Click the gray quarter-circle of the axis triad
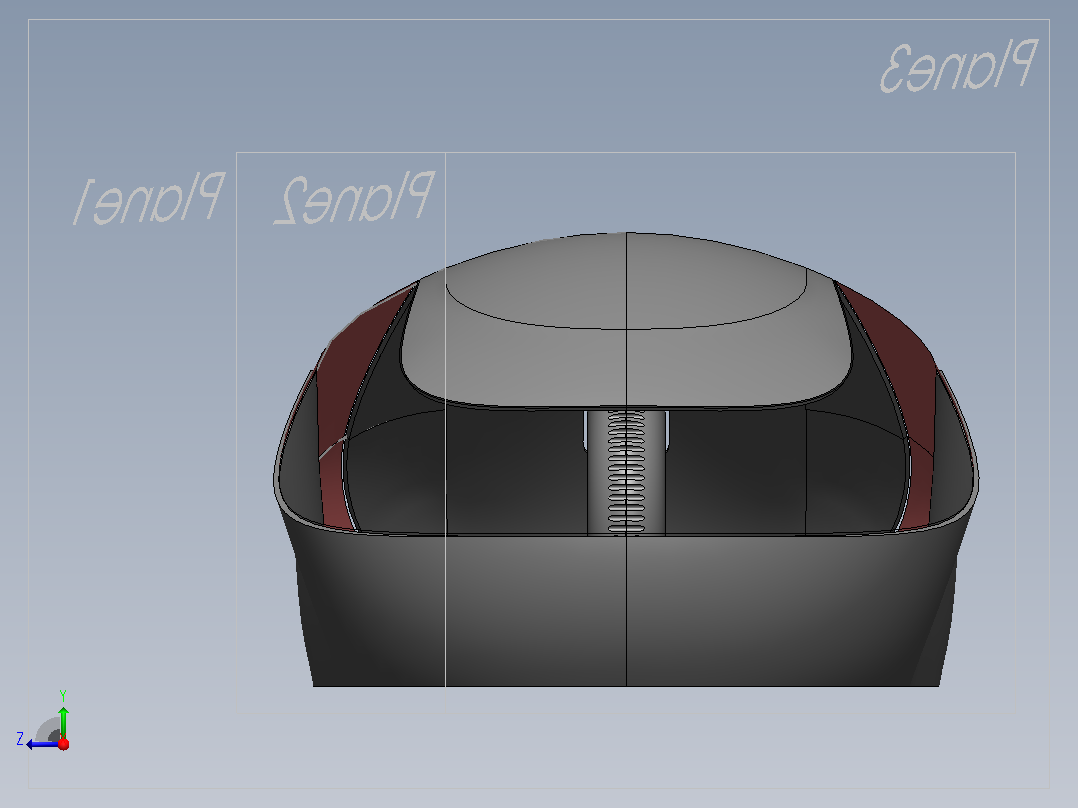Screen dimensions: 1078x808 pos(48,730)
